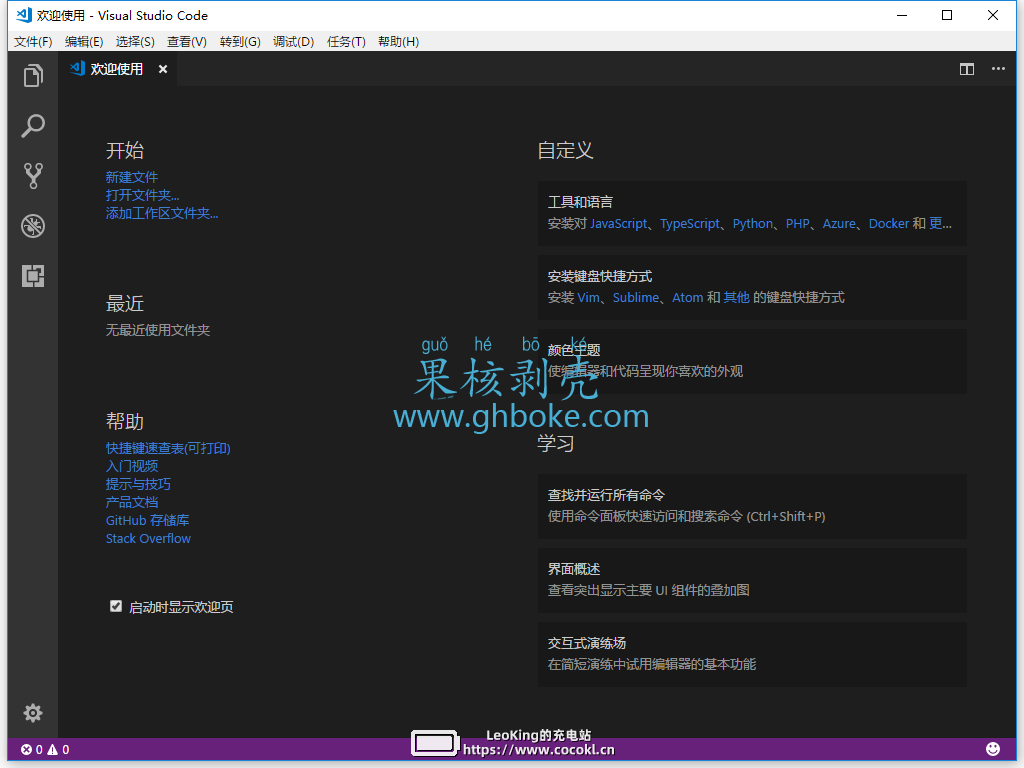Select the 欢迎使用 editor tab
Viewport: 1024px width, 768px height.
(x=117, y=69)
